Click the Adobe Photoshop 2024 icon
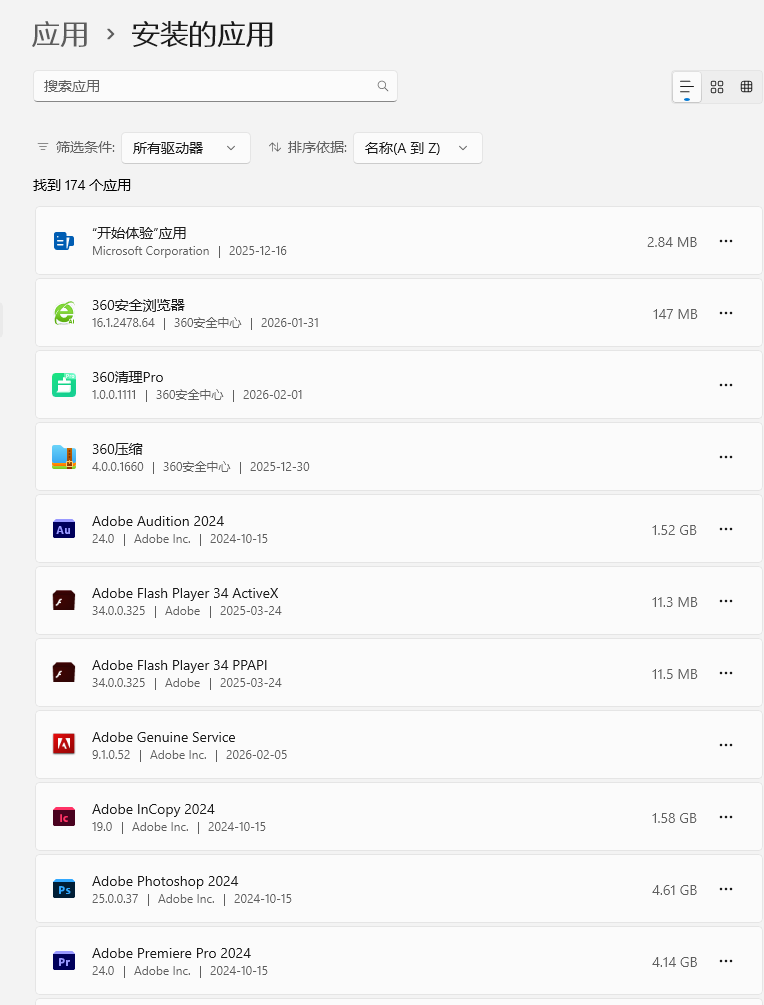 click(x=64, y=889)
